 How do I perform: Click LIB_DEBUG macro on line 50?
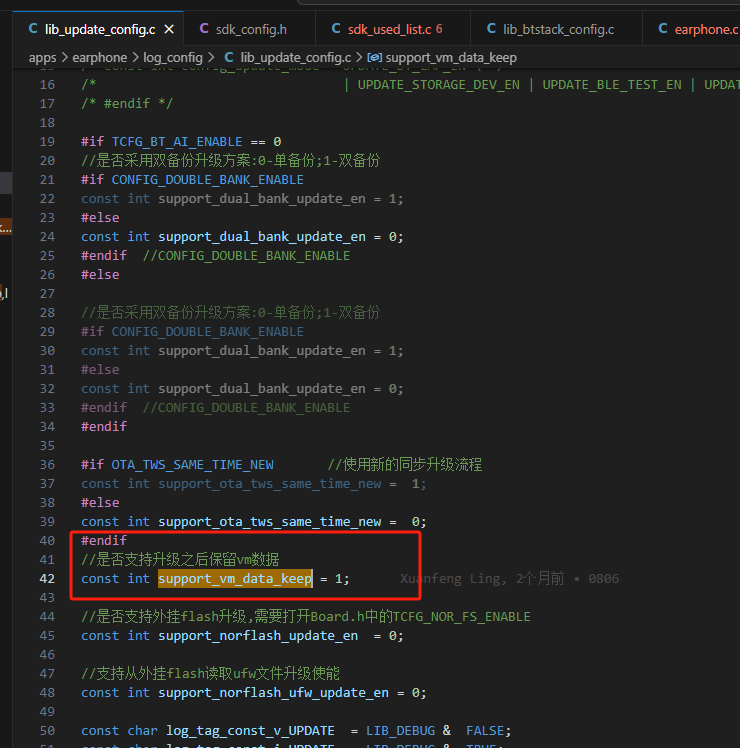tap(400, 731)
